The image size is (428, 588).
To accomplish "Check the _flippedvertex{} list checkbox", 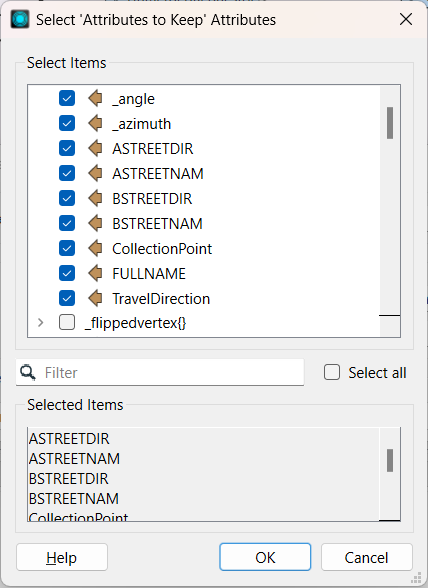I will click(67, 322).
